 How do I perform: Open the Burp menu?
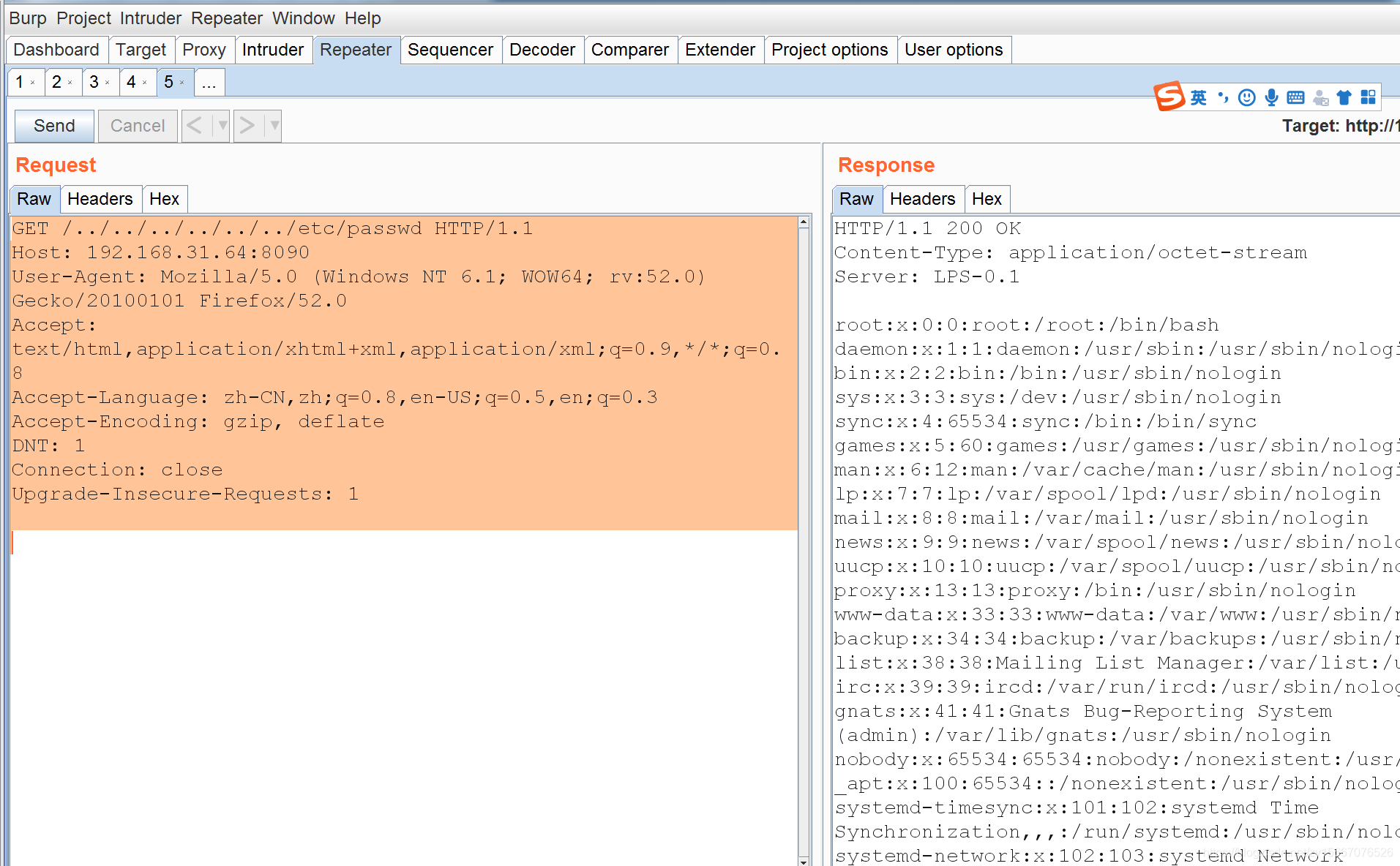point(28,18)
